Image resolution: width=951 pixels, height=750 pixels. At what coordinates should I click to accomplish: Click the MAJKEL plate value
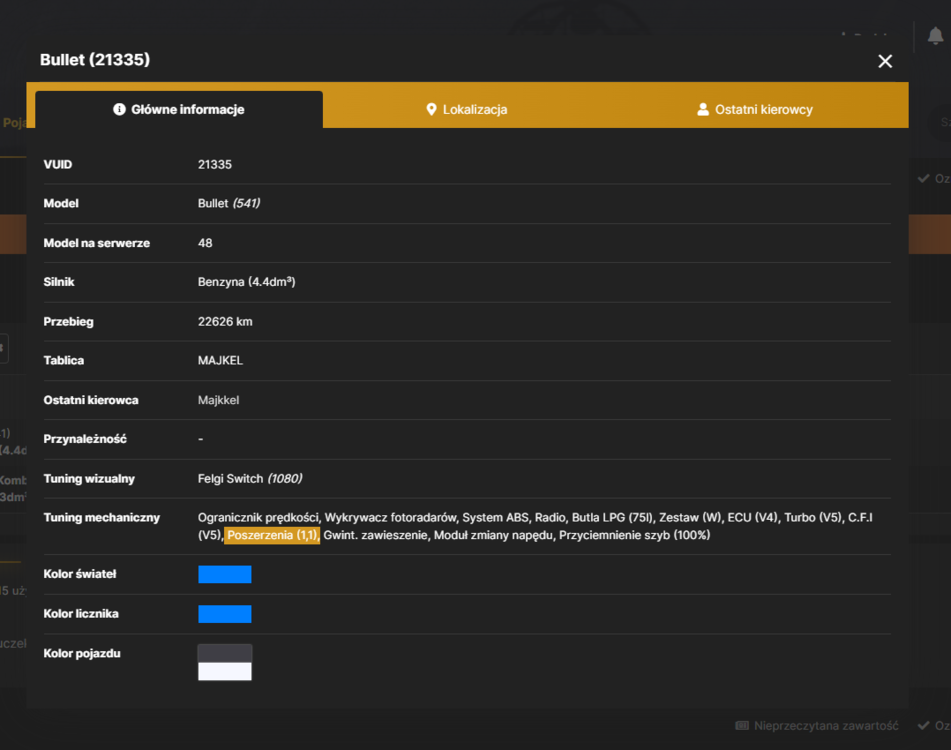pyautogui.click(x=220, y=360)
